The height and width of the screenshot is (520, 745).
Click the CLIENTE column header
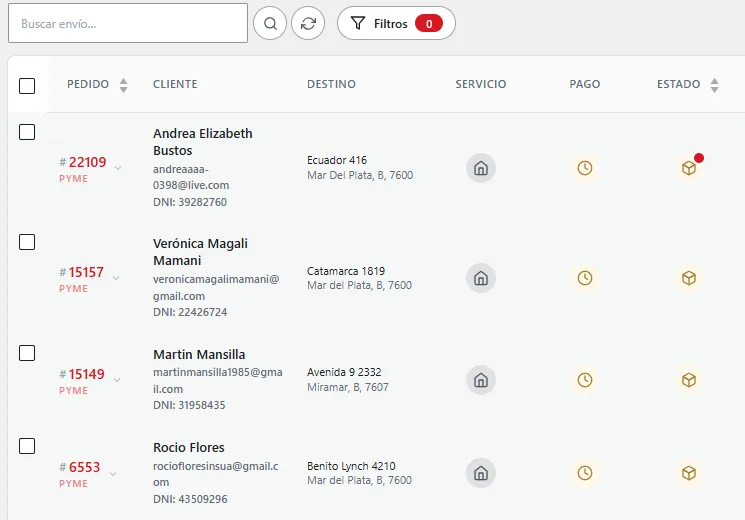pos(175,84)
